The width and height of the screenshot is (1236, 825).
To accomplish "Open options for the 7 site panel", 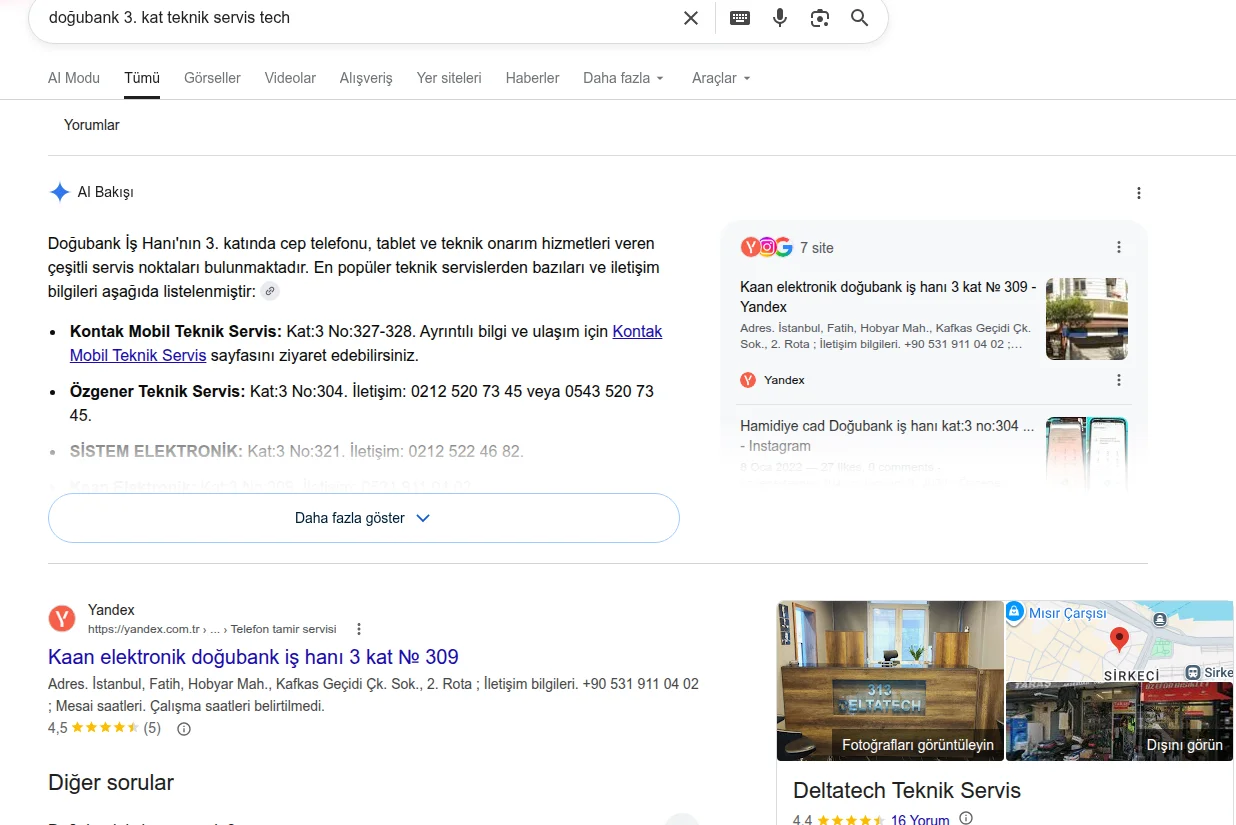I will click(1119, 247).
